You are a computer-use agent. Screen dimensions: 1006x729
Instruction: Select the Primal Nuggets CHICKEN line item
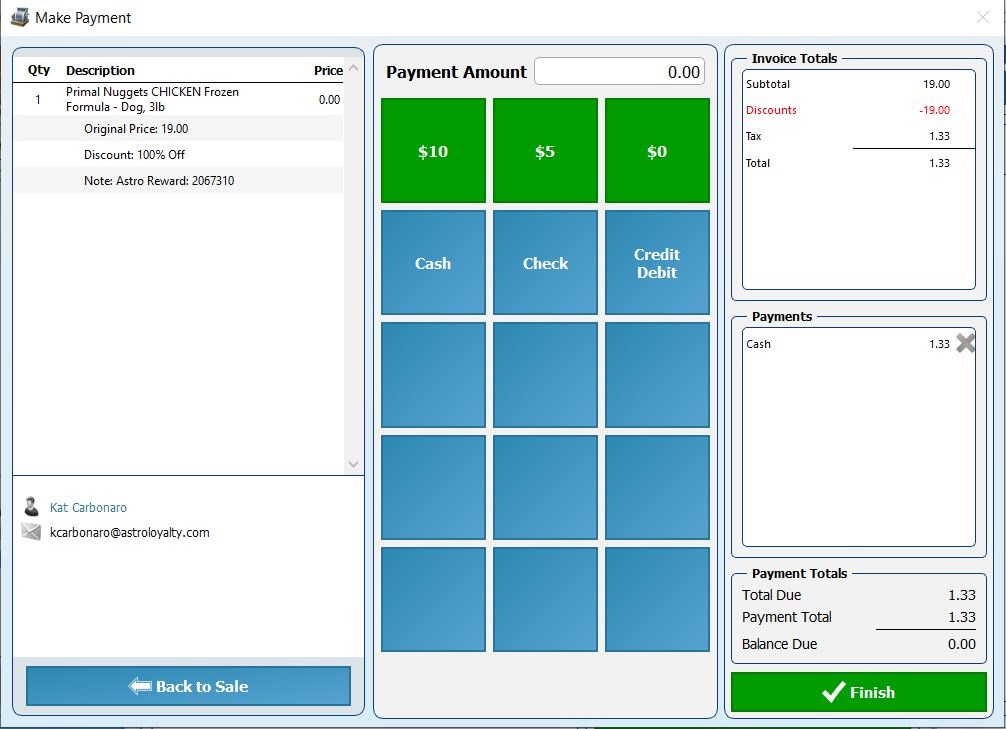tap(178, 99)
